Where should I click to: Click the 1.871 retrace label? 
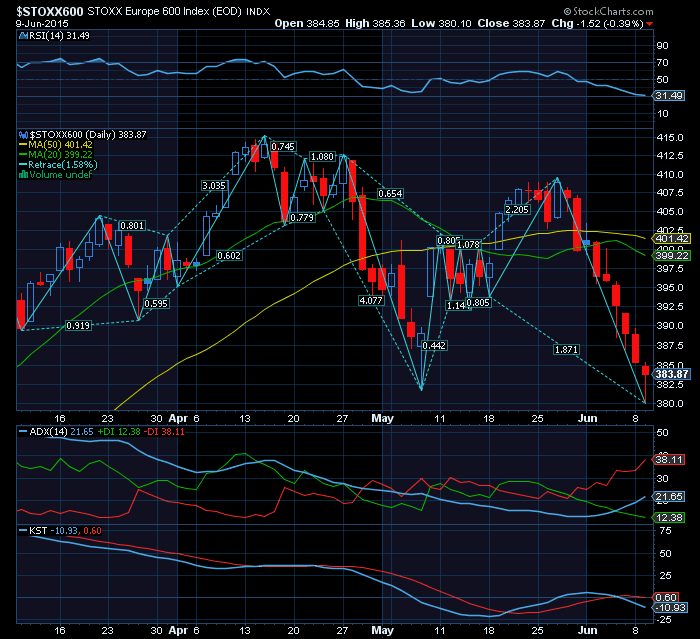(566, 349)
